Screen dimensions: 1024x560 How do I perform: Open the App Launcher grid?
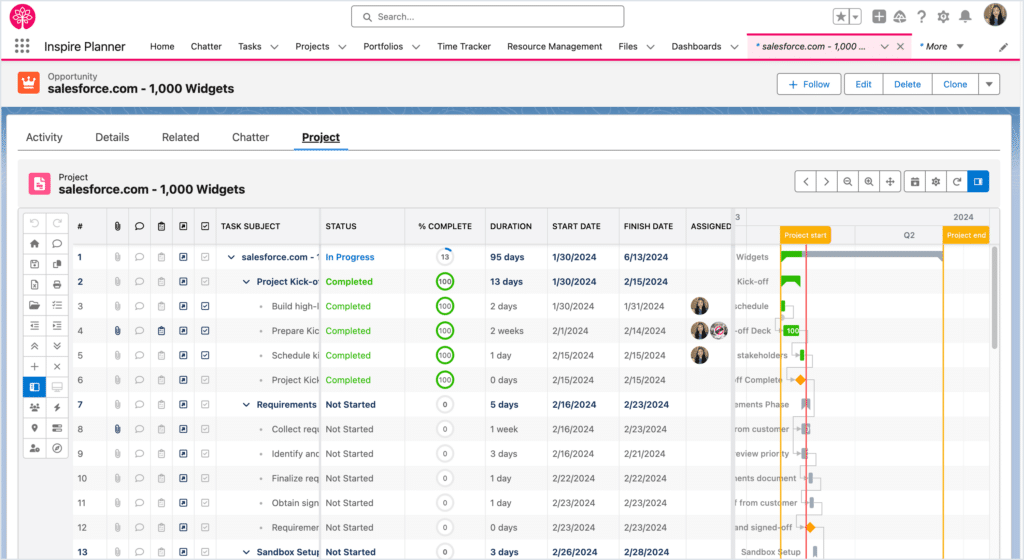(22, 46)
